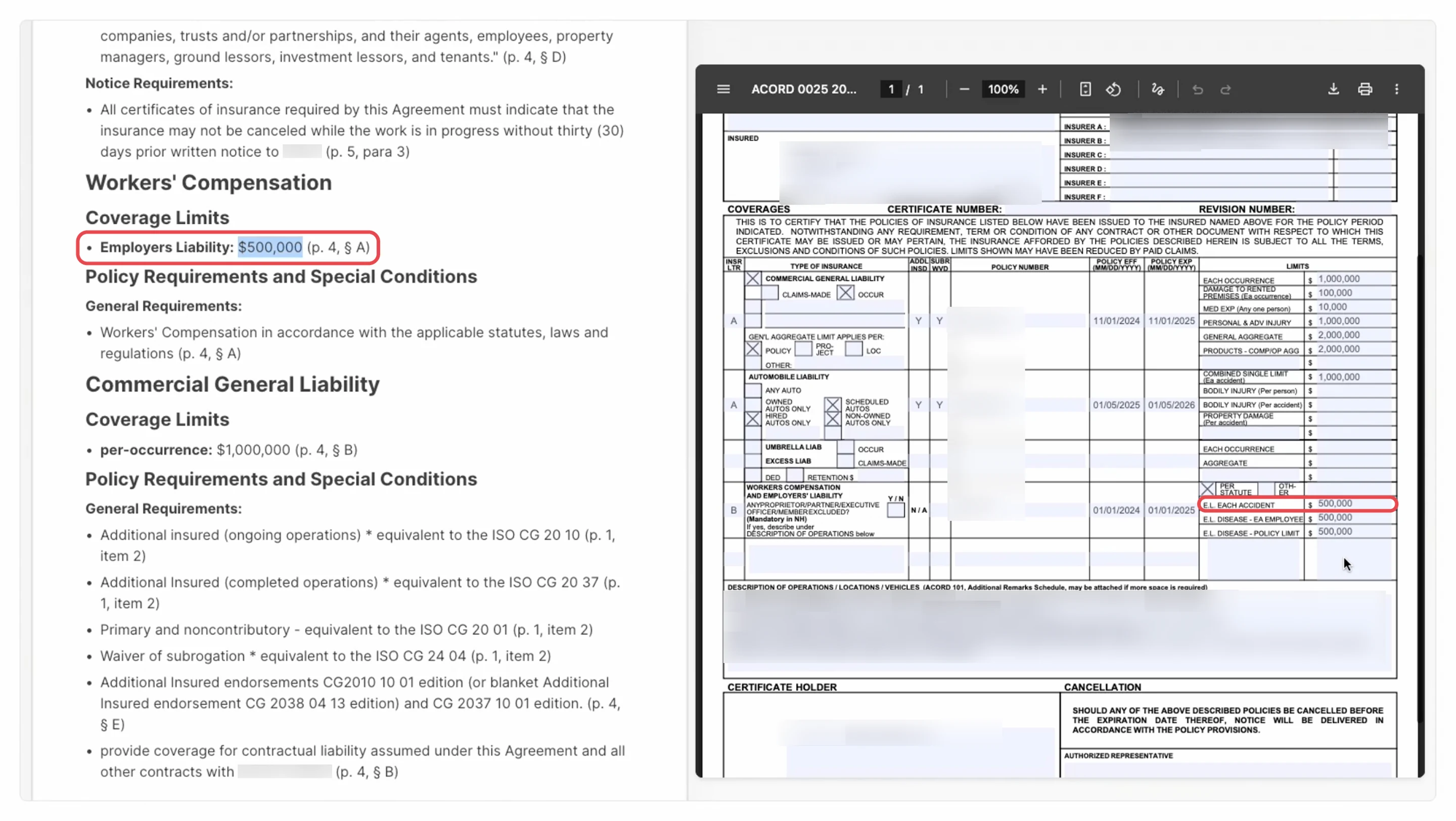Image resolution: width=1456 pixels, height=821 pixels.
Task: Open the PDF viewer more options menu
Action: (1397, 90)
